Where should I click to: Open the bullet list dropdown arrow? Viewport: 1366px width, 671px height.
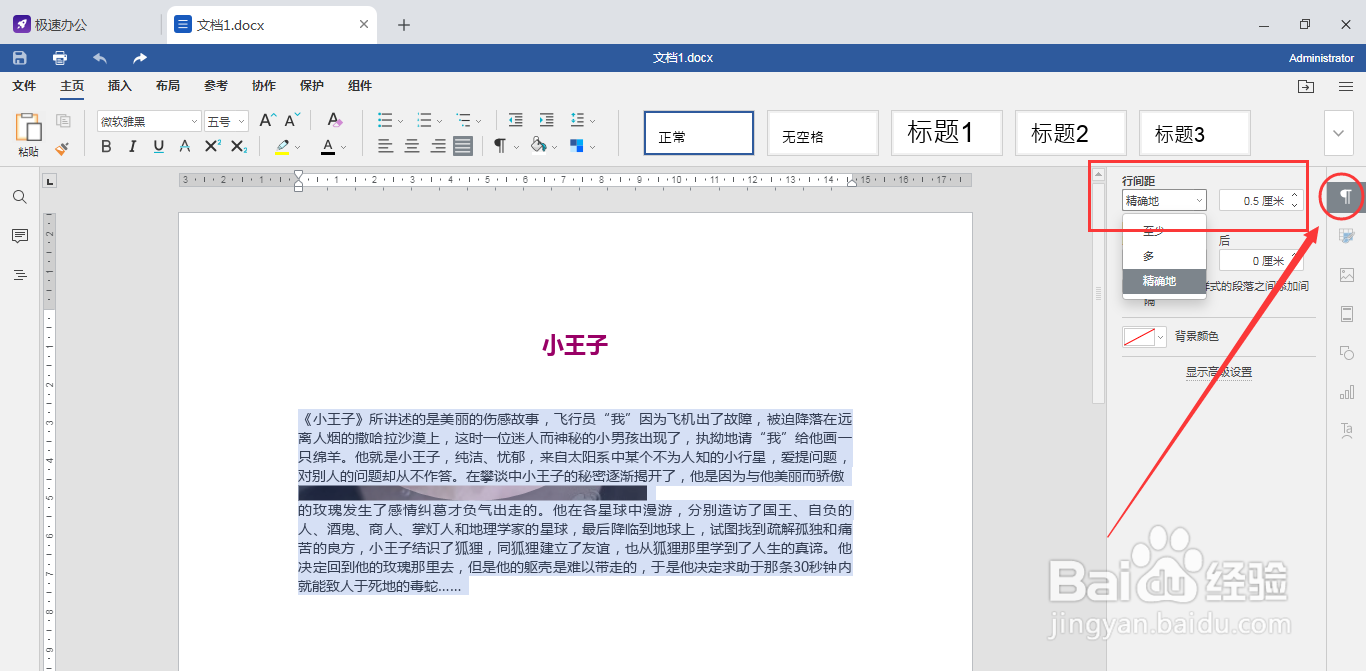399,121
